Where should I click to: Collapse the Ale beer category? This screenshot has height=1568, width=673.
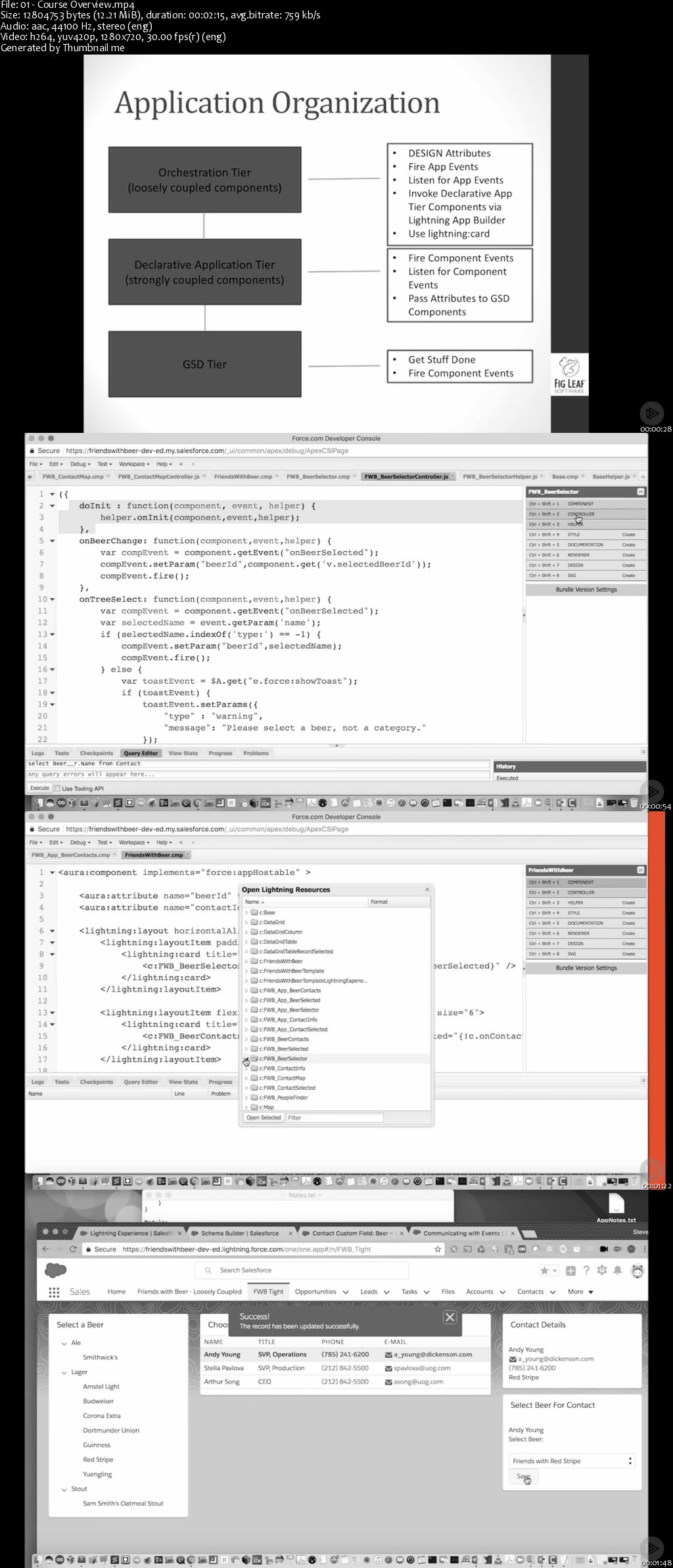pyautogui.click(x=64, y=1343)
